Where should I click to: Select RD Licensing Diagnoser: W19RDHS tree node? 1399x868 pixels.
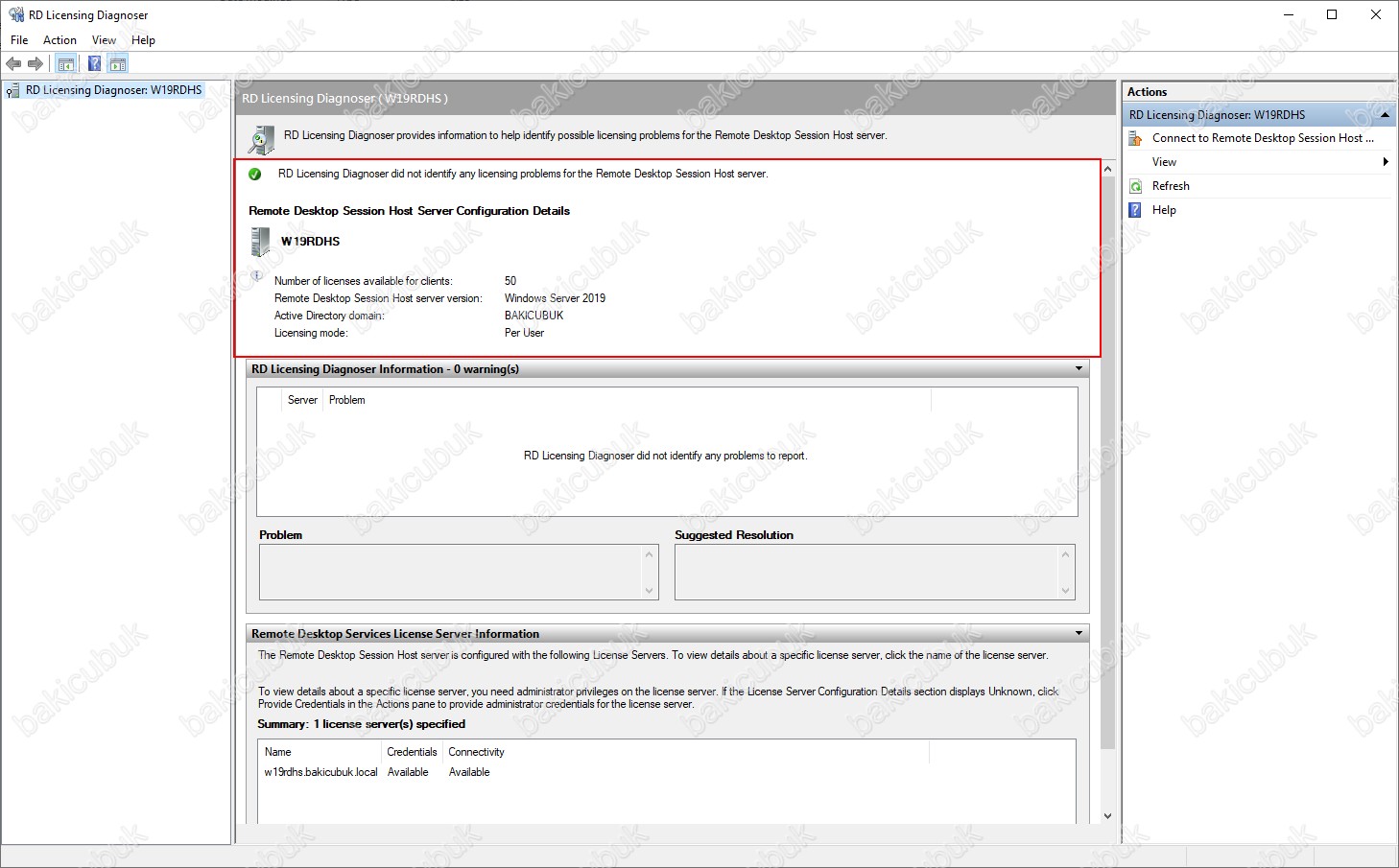pos(113,90)
